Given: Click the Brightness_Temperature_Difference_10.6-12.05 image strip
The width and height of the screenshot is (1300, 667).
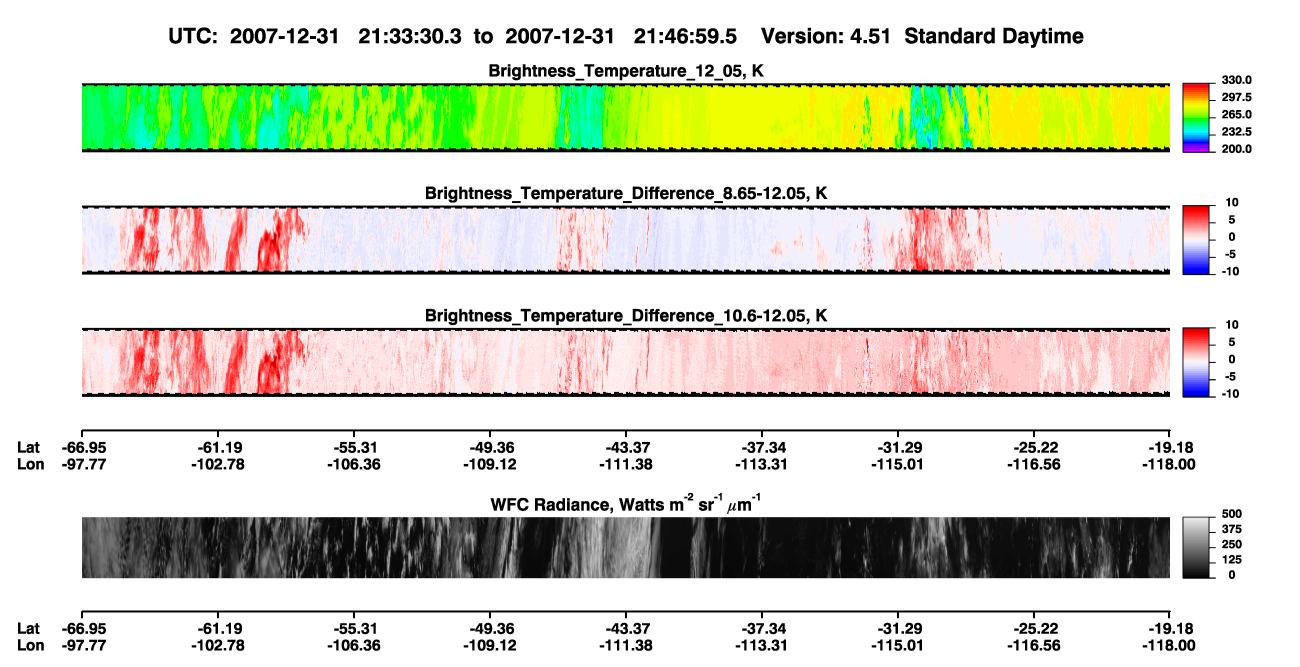Looking at the screenshot, I should click(x=626, y=362).
